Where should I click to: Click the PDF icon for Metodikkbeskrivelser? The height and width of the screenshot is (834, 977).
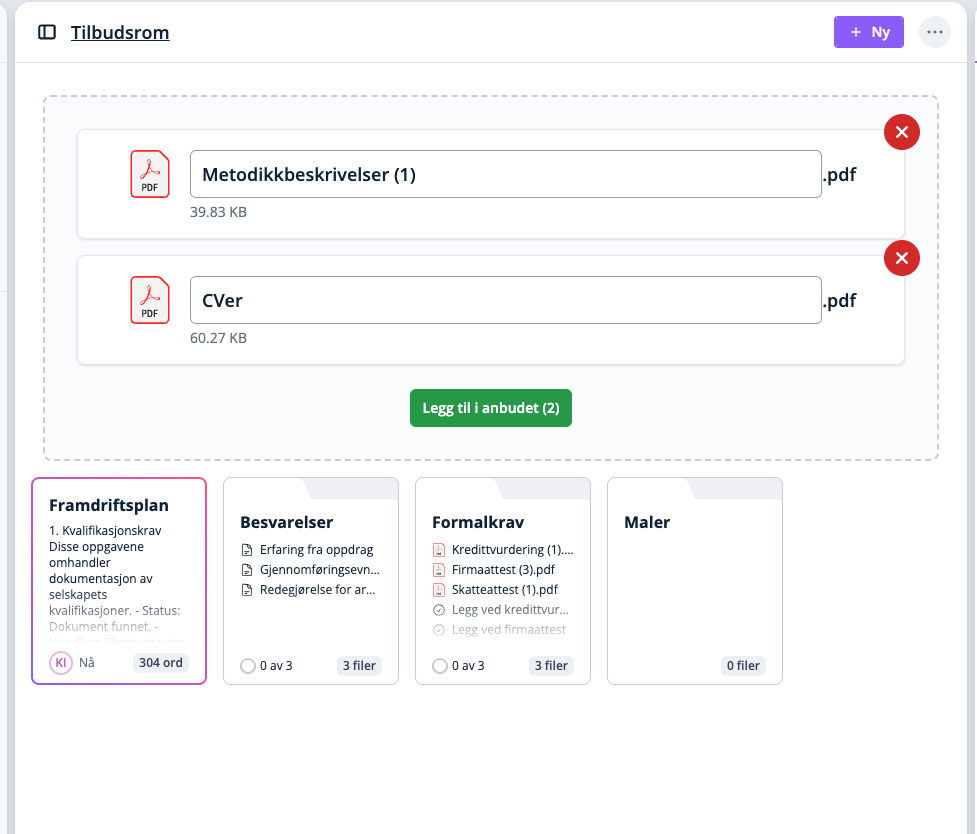[x=149, y=174]
